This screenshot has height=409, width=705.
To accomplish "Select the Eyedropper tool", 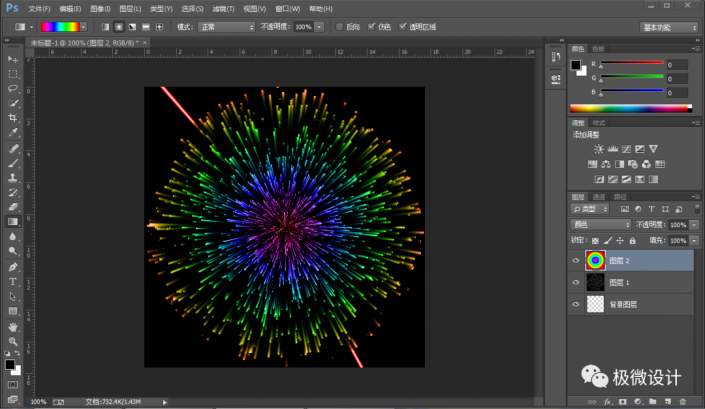I will coord(13,132).
